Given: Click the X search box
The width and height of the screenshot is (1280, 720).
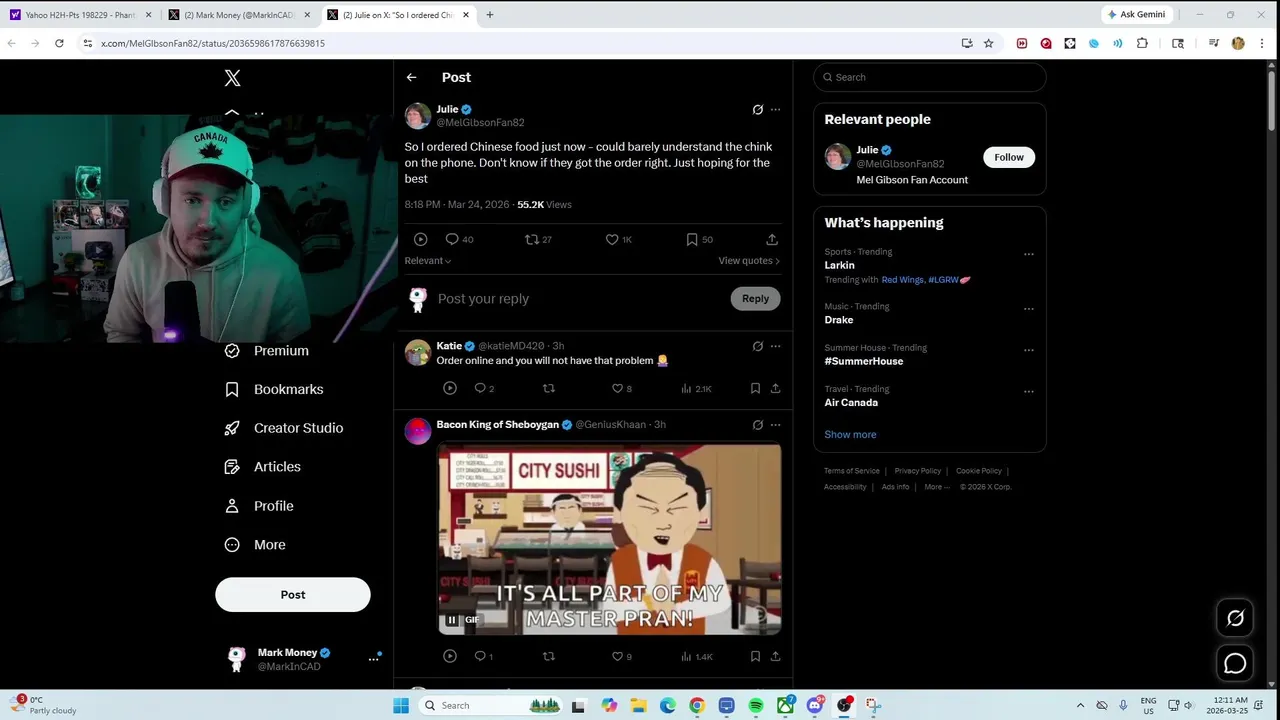Looking at the screenshot, I should [x=930, y=77].
